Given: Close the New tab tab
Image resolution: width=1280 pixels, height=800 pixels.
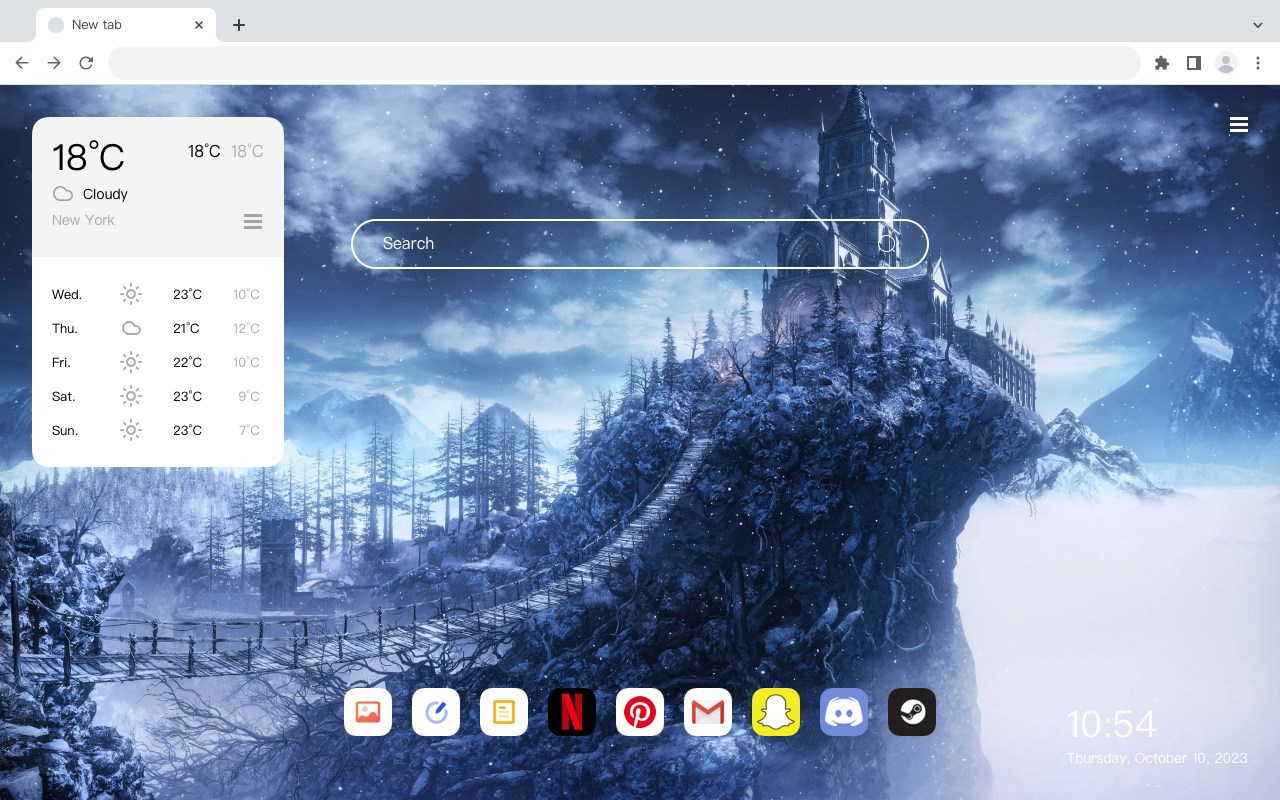Looking at the screenshot, I should [x=199, y=25].
